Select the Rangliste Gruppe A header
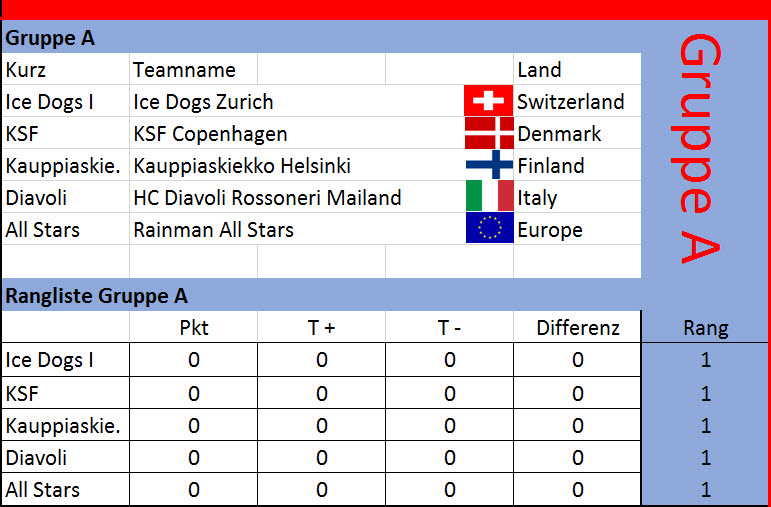Image resolution: width=771 pixels, height=507 pixels. [322, 295]
